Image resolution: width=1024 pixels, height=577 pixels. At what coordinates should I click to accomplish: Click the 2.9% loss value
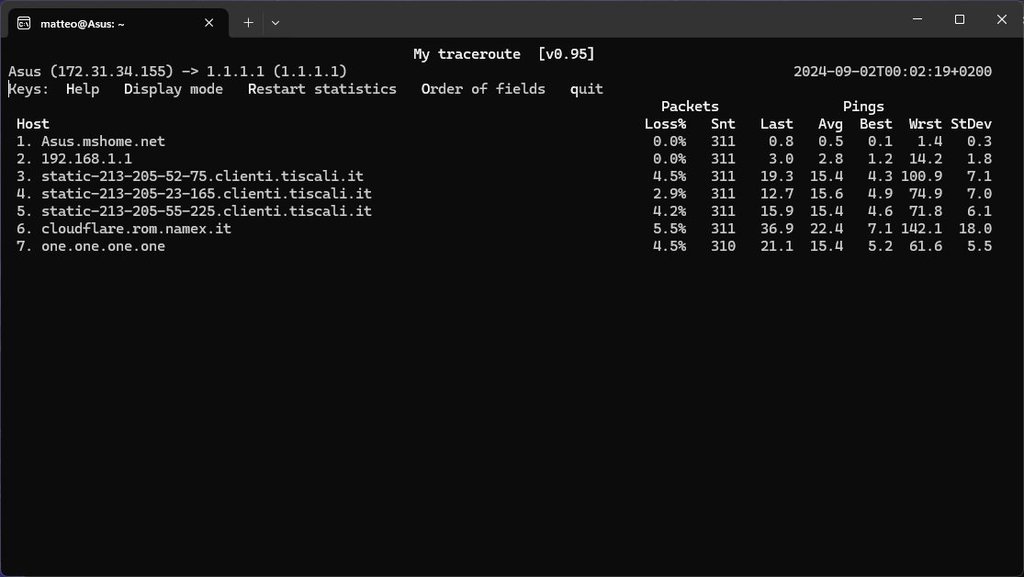669,194
